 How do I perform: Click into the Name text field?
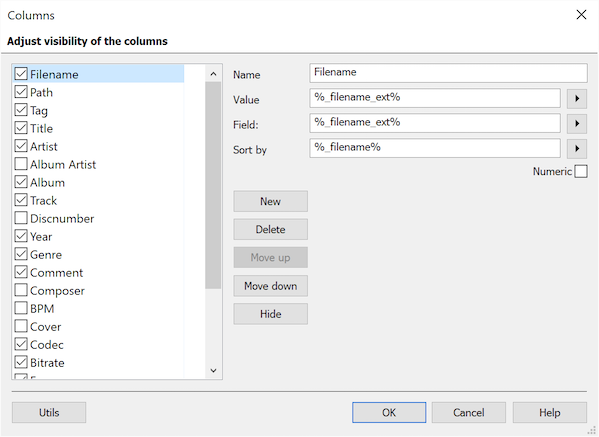tap(448, 73)
